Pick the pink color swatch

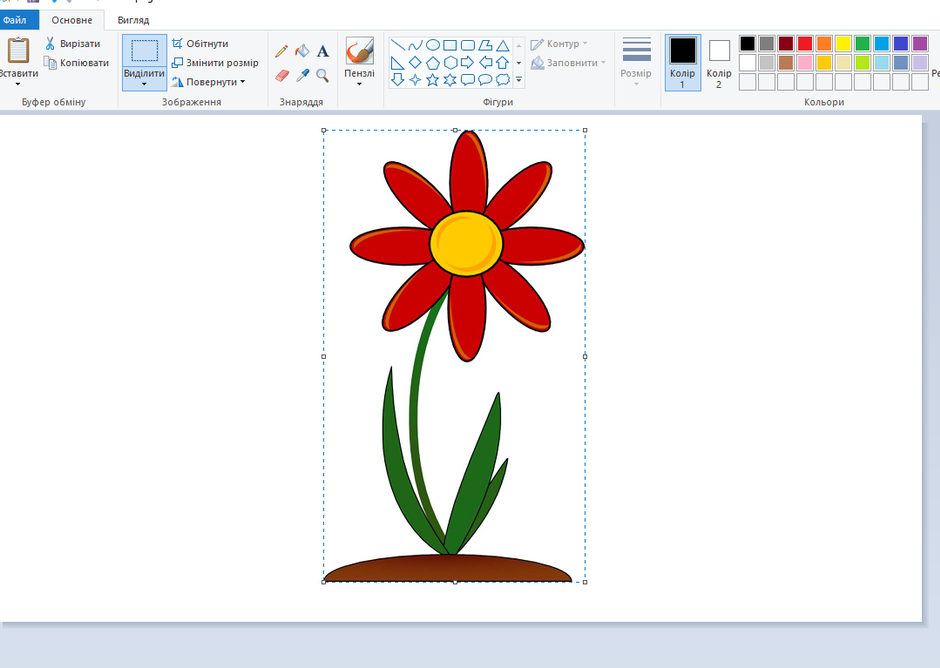805,62
